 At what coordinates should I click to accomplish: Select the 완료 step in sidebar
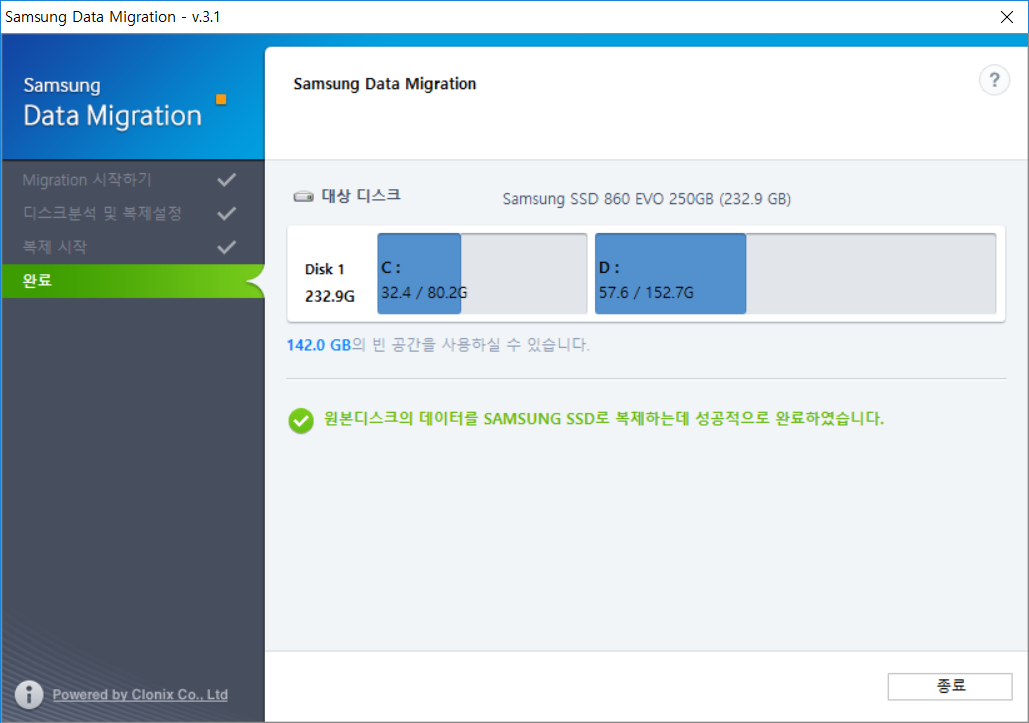(133, 281)
